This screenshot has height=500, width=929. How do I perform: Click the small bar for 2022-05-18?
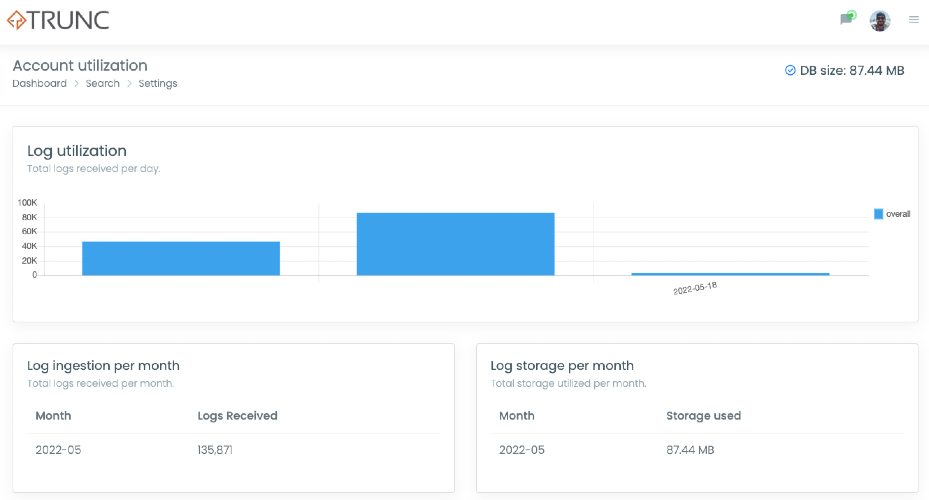point(730,274)
